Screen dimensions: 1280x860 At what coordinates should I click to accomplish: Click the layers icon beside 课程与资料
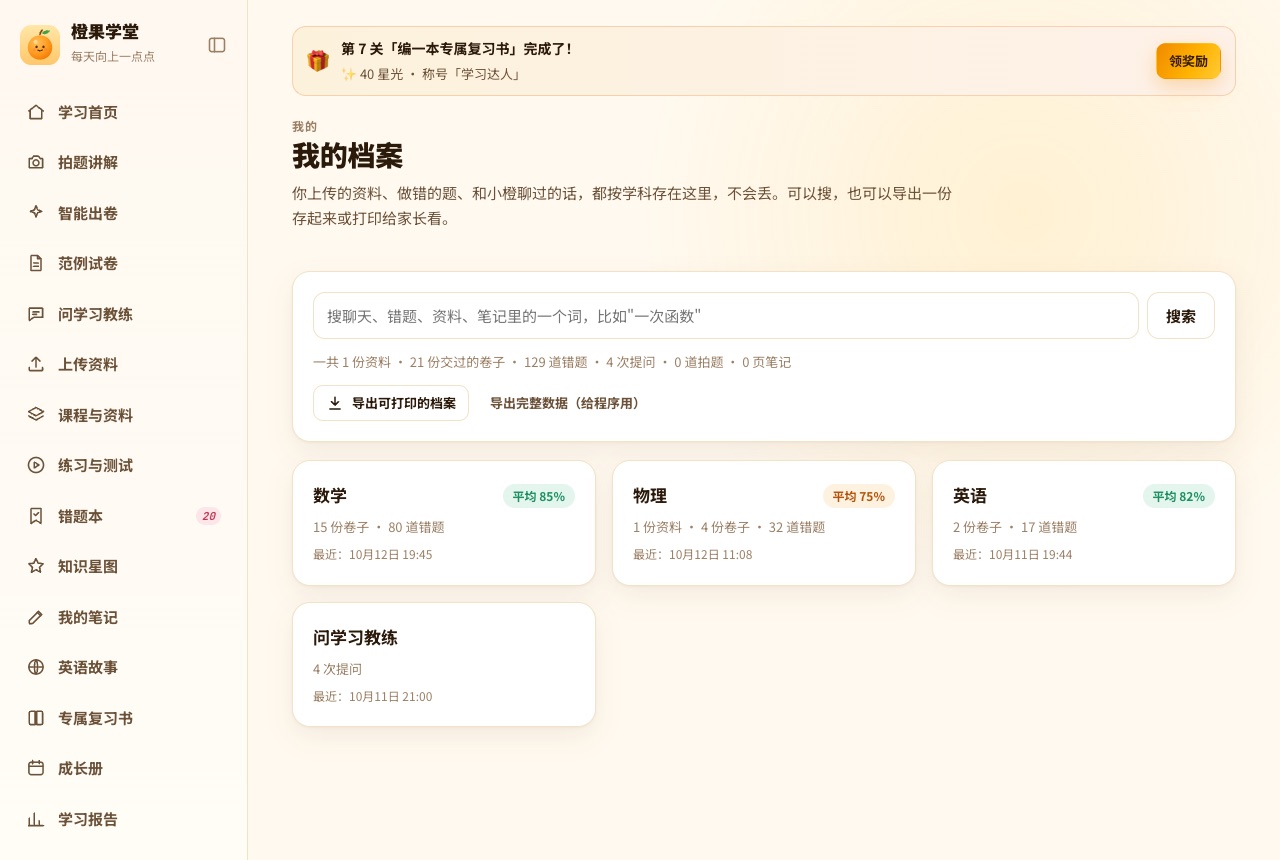36,415
